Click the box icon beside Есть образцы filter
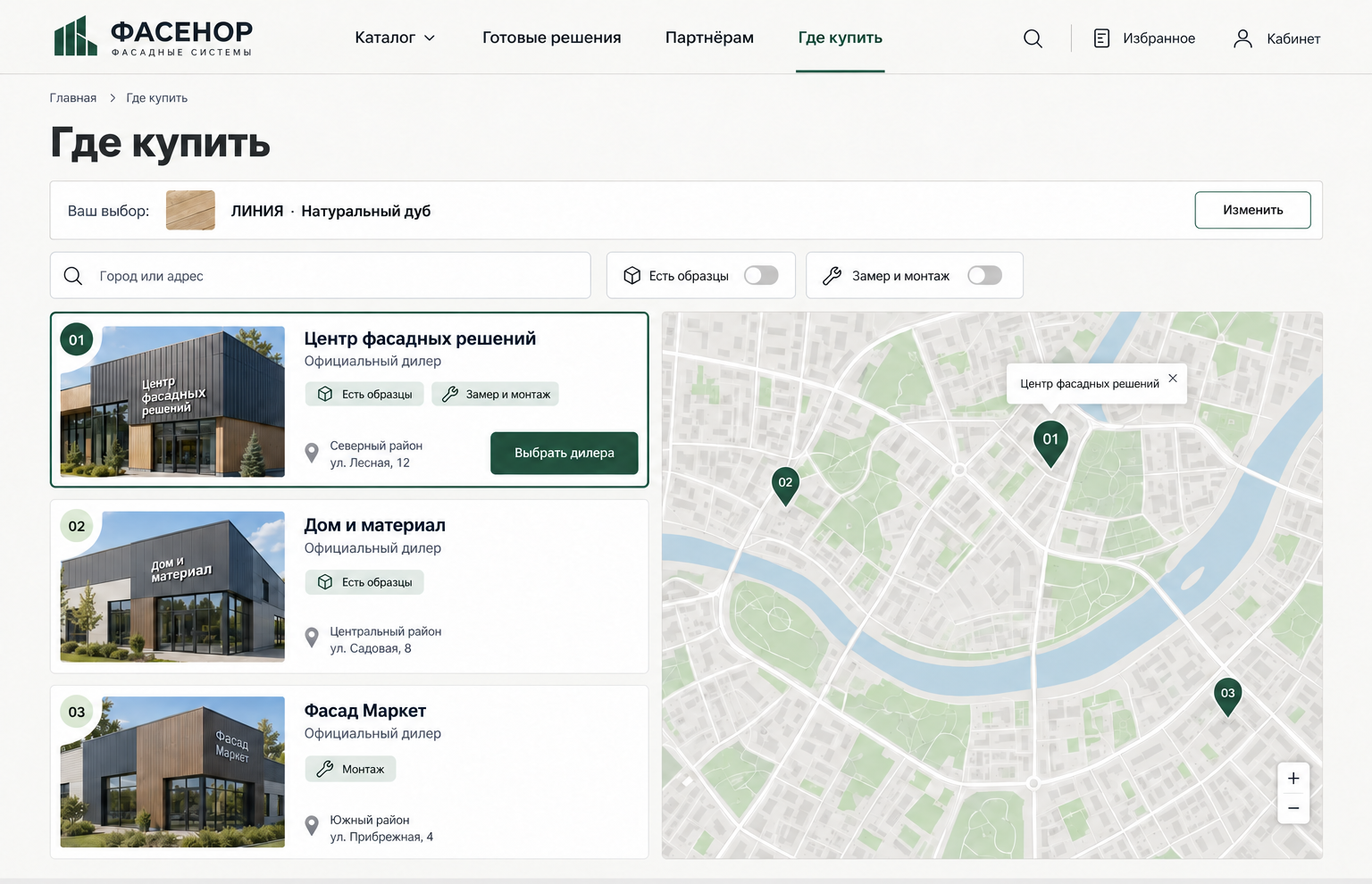The height and width of the screenshot is (884, 1372). 632,276
